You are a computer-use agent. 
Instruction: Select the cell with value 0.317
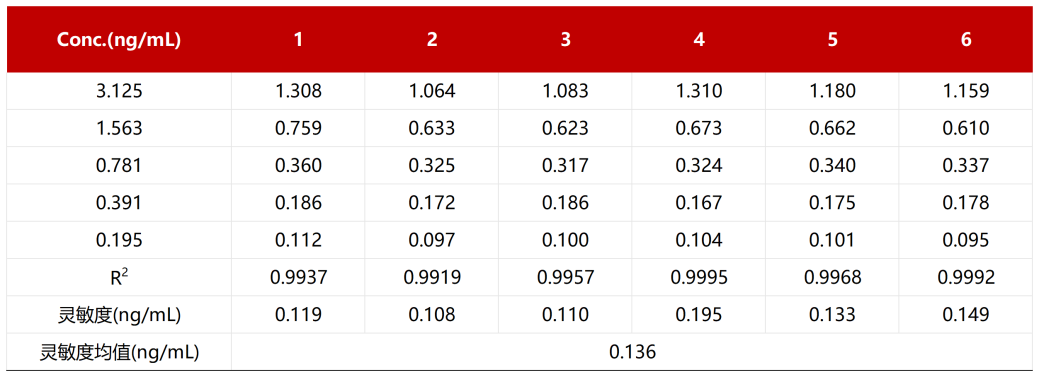(x=565, y=165)
